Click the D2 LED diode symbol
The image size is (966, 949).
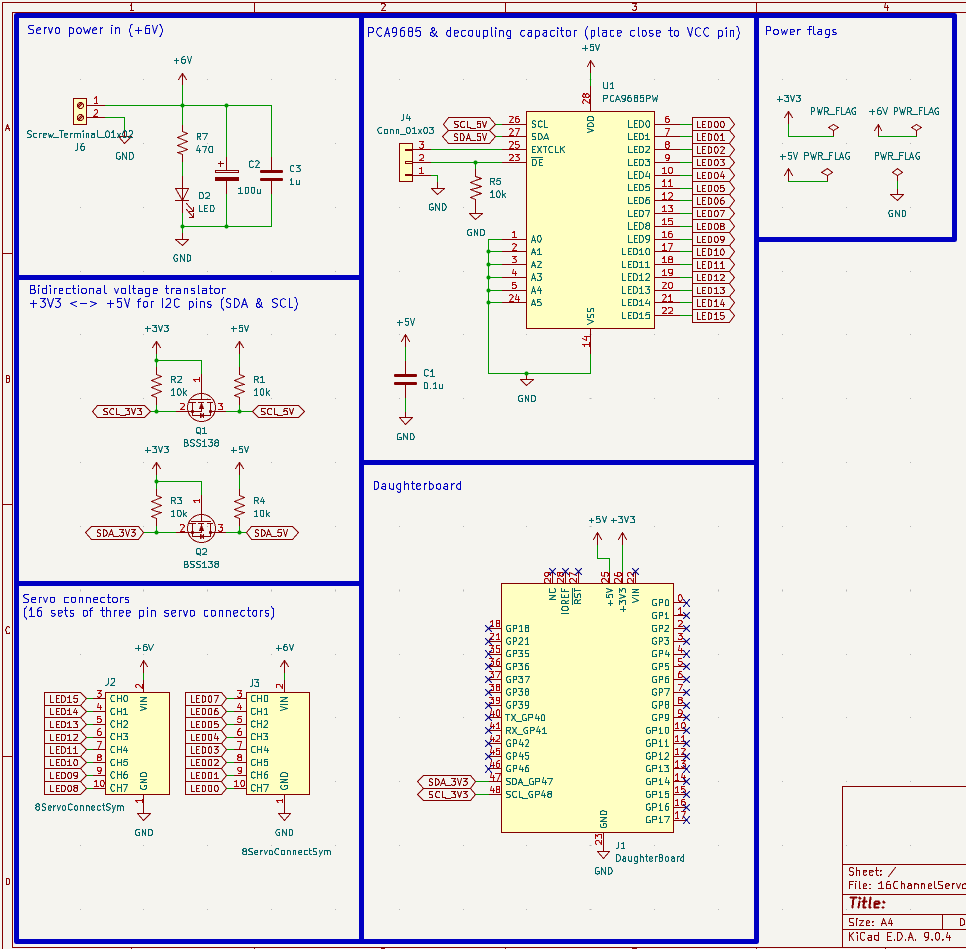(x=182, y=195)
